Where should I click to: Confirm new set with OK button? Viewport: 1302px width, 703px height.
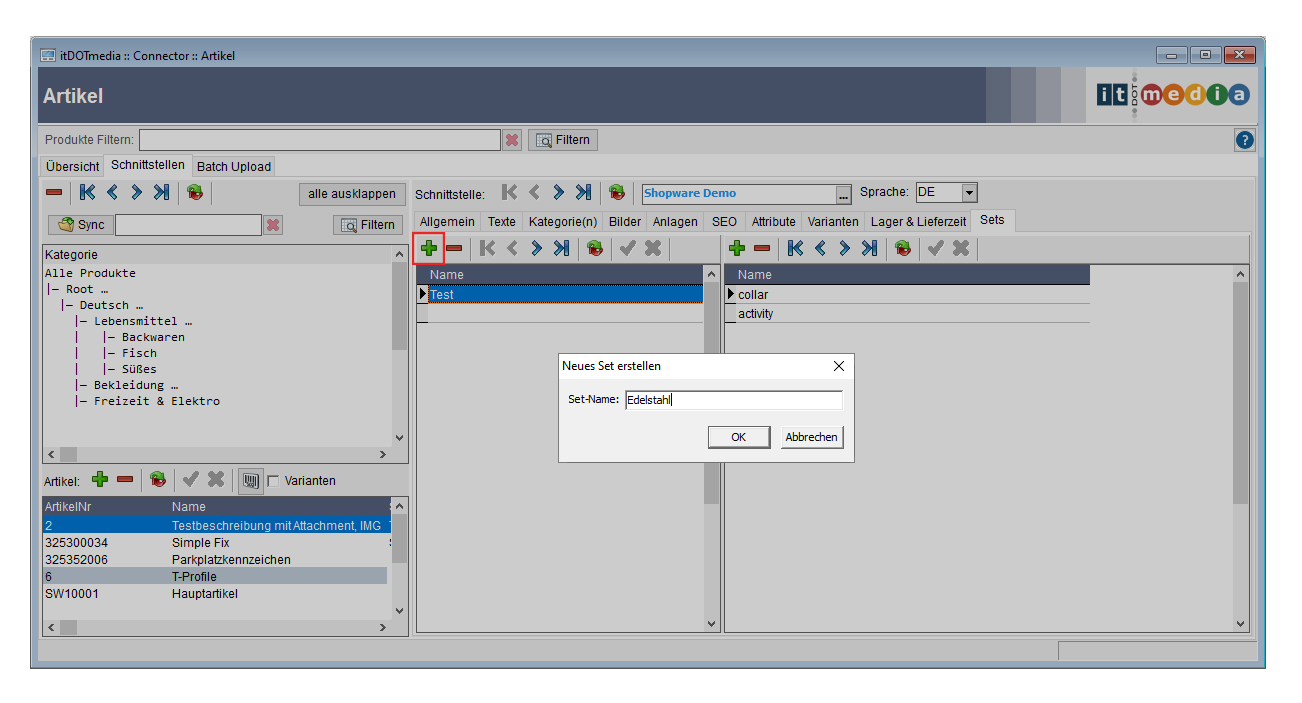(x=738, y=437)
